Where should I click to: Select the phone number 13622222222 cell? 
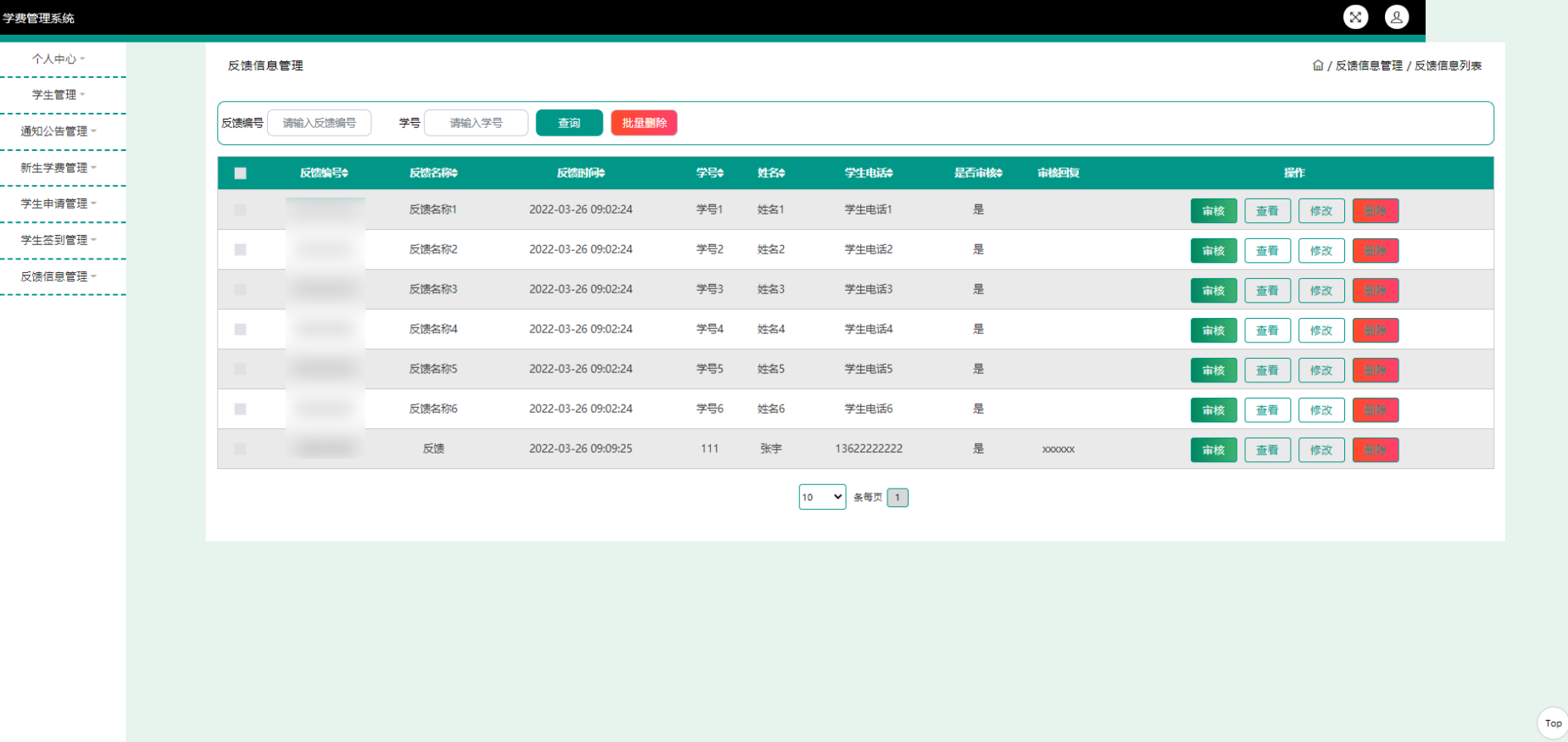tap(869, 449)
